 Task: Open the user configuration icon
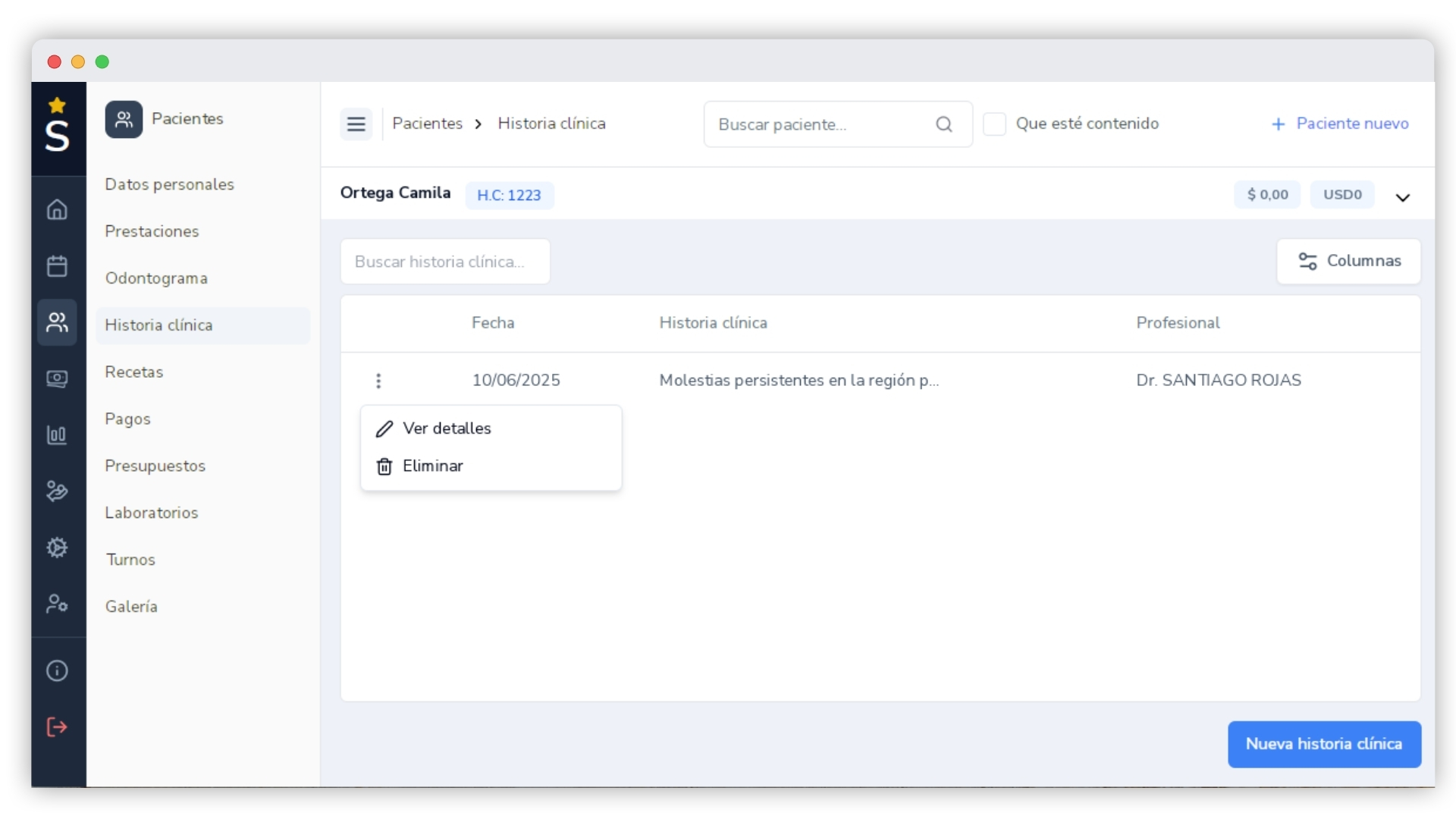coord(57,604)
